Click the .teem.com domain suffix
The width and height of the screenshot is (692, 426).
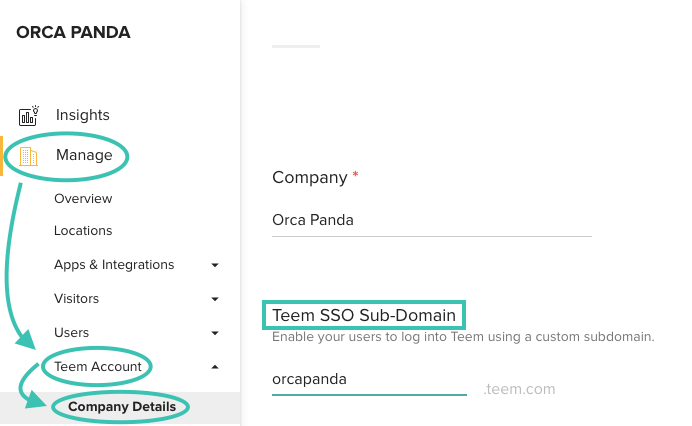click(519, 389)
